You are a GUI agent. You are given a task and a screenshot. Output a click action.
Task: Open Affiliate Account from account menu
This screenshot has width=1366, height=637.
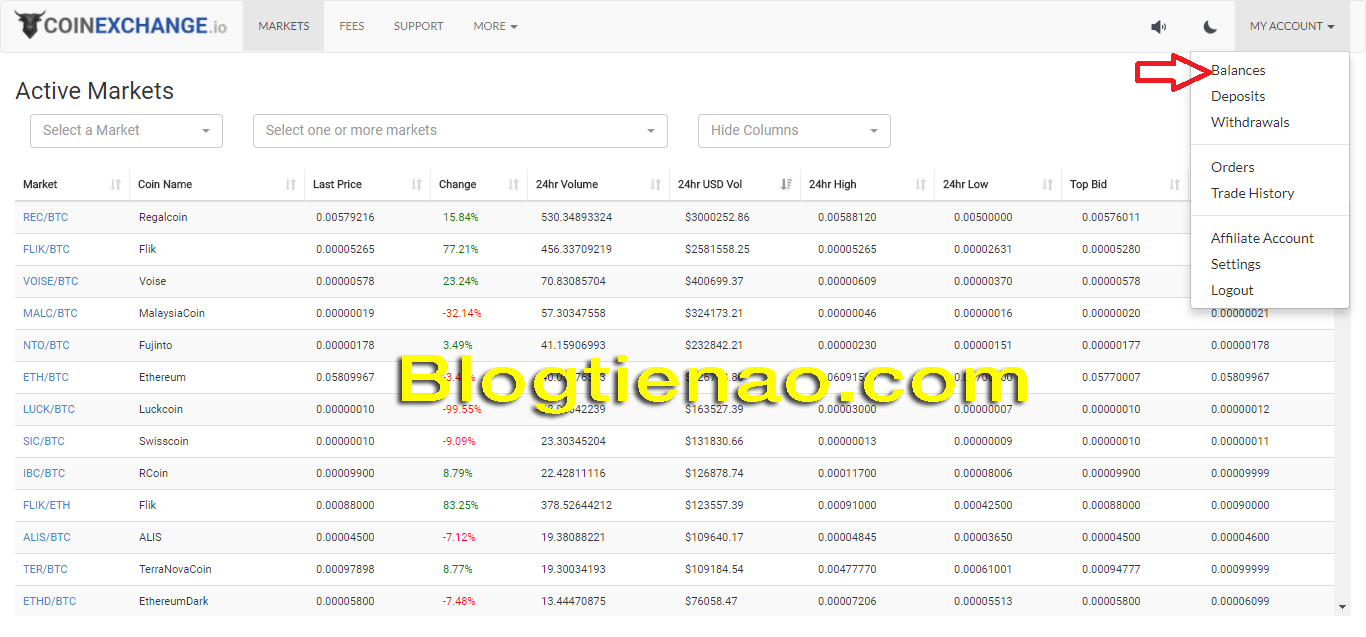point(1262,238)
